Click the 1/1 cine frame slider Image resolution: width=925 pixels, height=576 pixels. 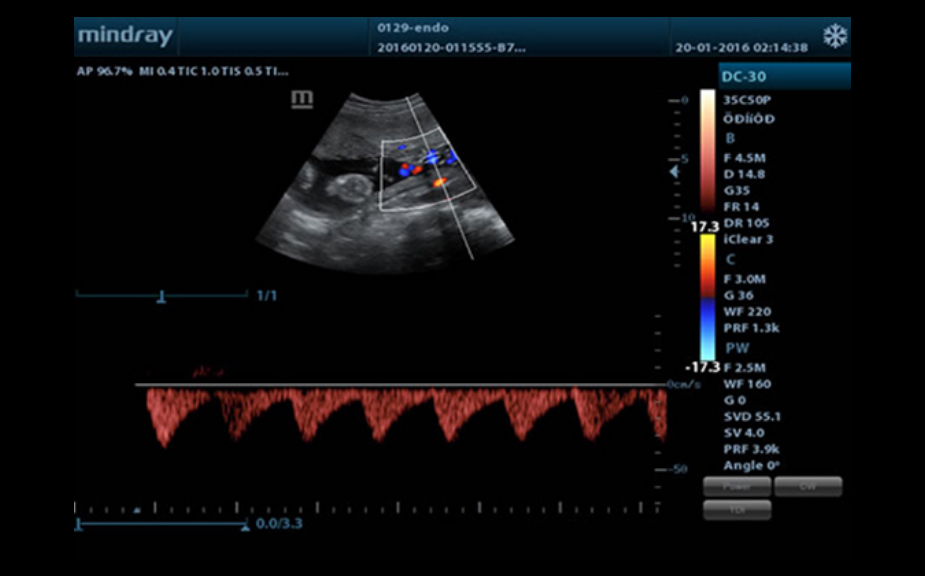pos(161,296)
